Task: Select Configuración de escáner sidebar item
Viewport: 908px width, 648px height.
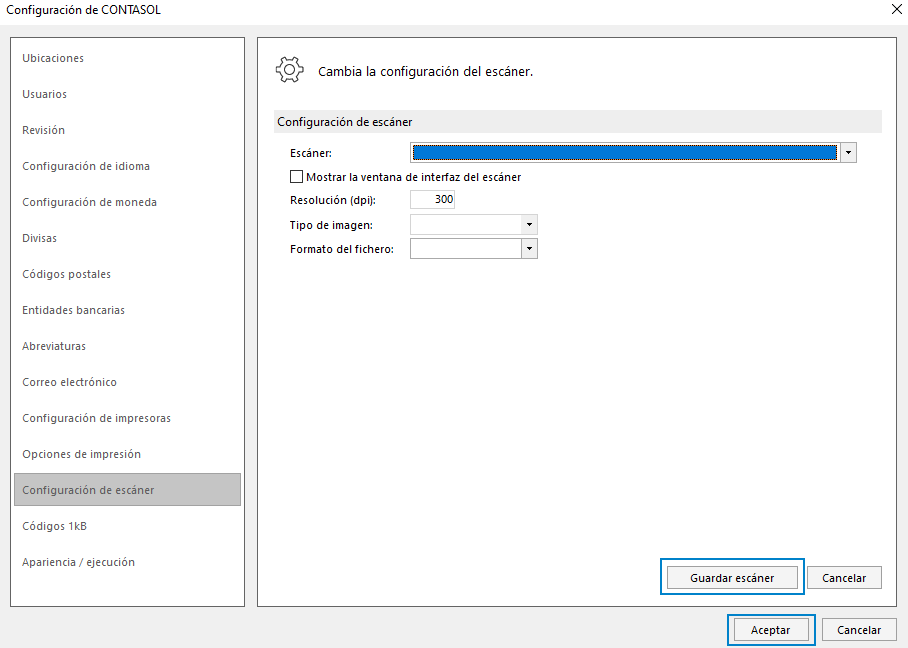Action: 127,490
